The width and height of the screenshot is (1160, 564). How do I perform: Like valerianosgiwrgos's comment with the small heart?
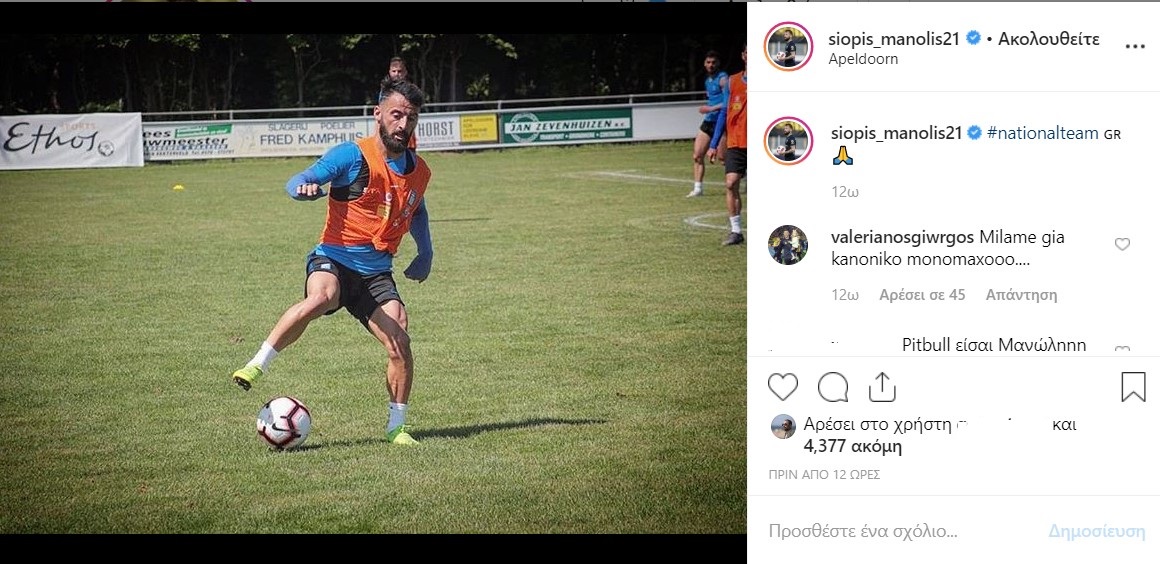[x=1122, y=244]
